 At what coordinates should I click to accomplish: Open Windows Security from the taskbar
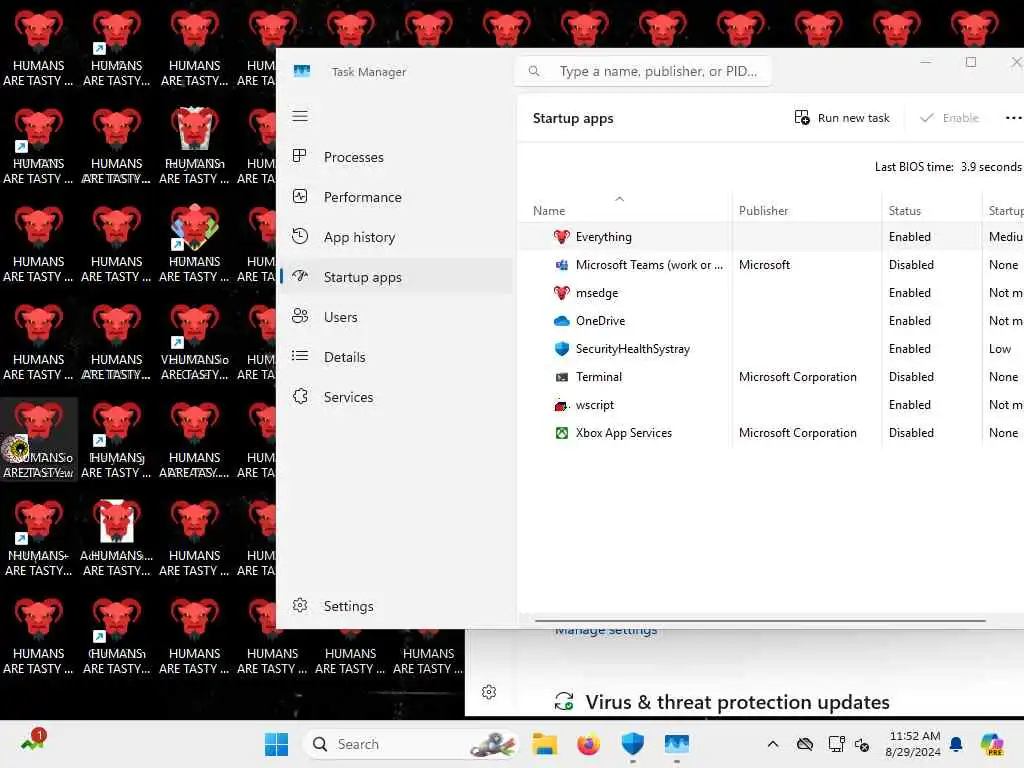pyautogui.click(x=632, y=744)
